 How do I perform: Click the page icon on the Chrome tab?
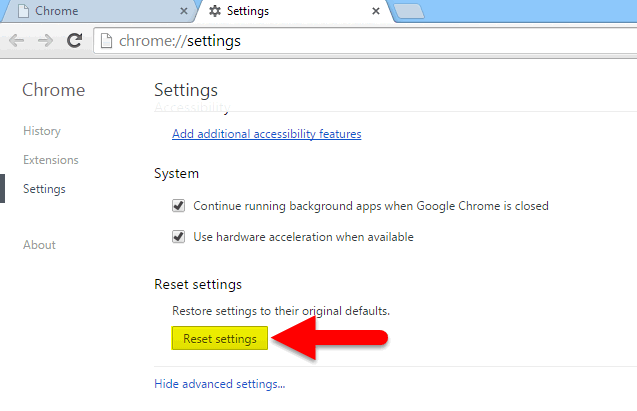pyautogui.click(x=24, y=11)
